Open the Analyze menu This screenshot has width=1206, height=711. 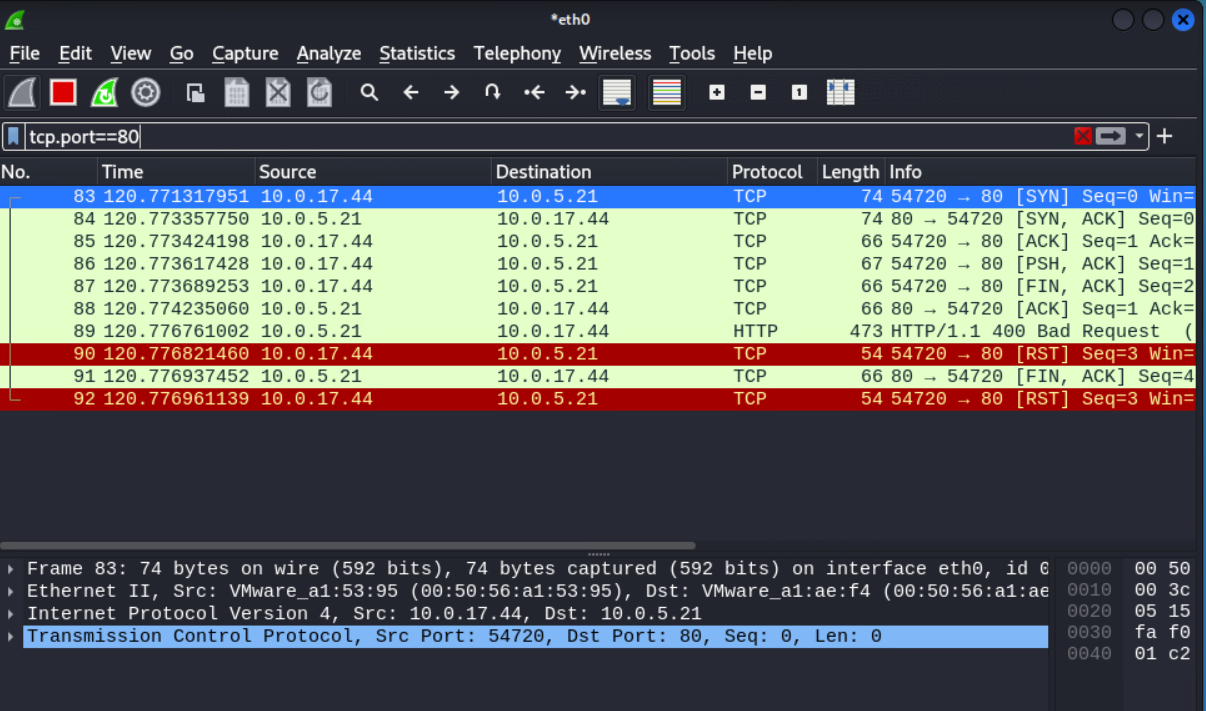pyautogui.click(x=329, y=54)
